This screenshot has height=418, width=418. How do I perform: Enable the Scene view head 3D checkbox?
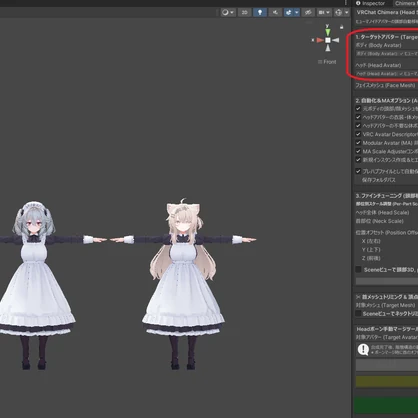tap(358, 269)
